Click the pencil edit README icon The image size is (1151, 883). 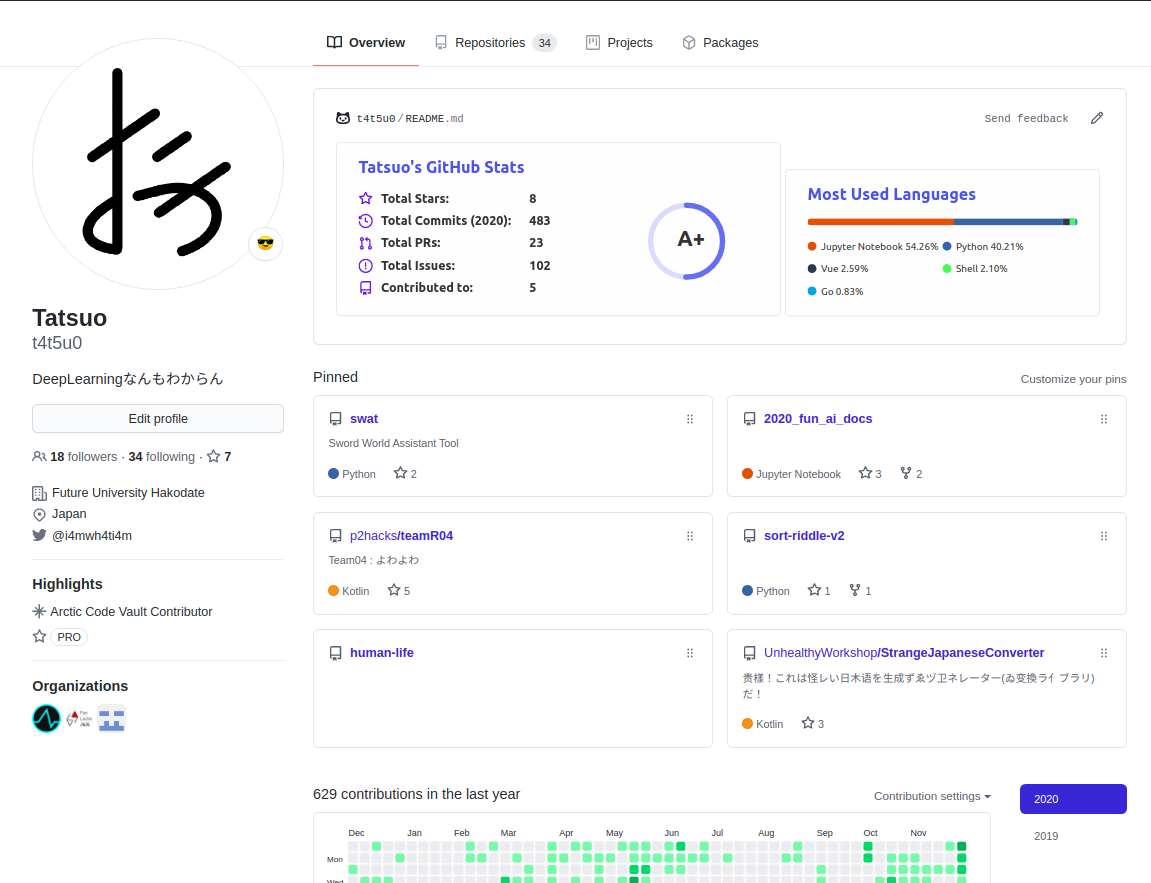pos(1097,118)
